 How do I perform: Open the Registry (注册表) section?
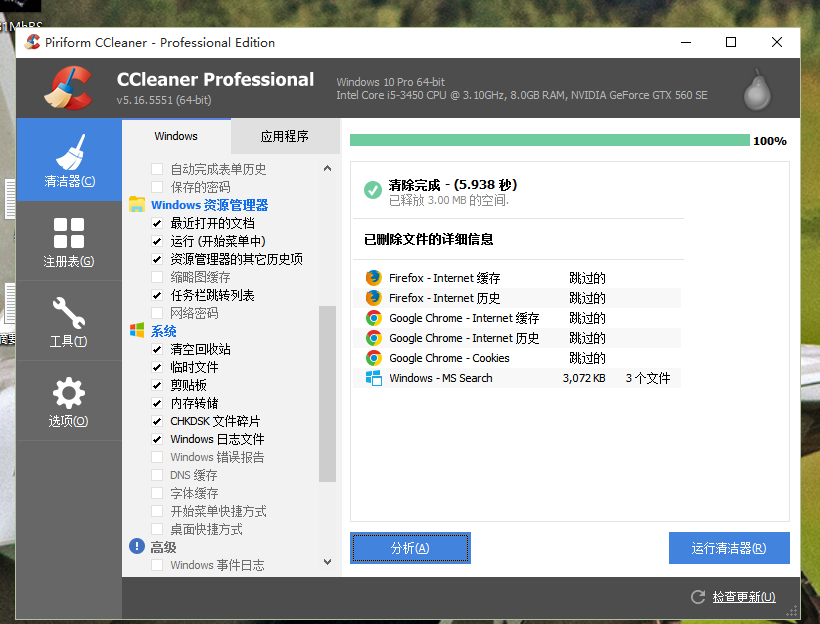(69, 241)
